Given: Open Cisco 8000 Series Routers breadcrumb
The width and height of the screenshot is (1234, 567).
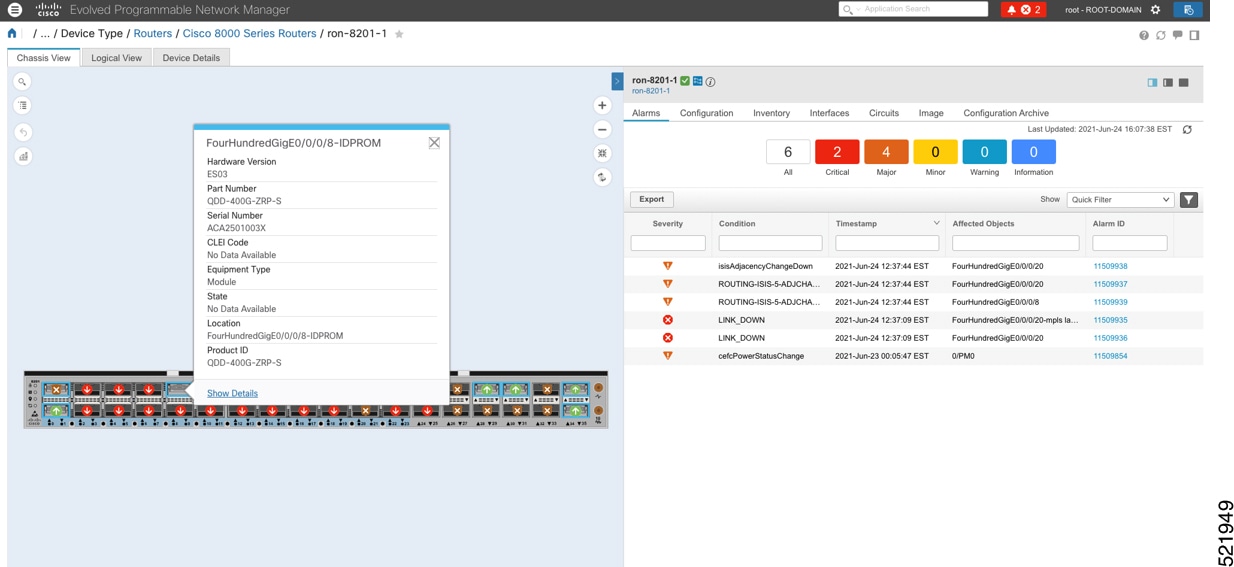Looking at the screenshot, I should 249,34.
